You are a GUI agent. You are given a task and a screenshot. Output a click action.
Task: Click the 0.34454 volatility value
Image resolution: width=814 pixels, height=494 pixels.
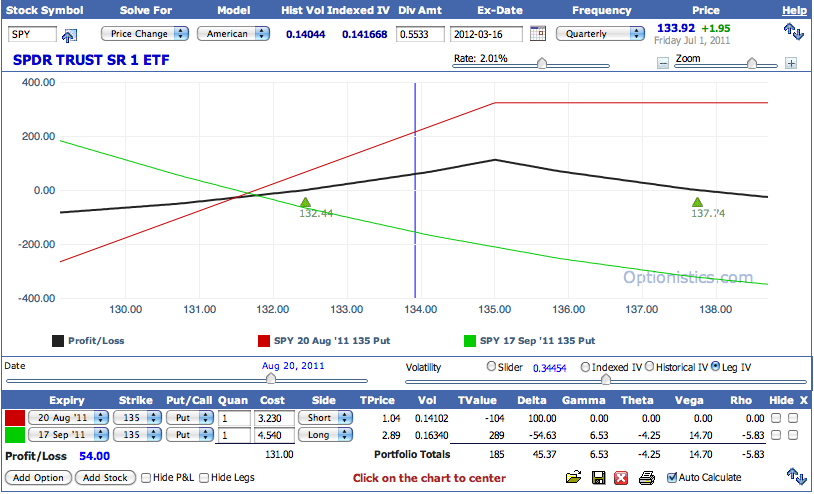[x=549, y=368]
